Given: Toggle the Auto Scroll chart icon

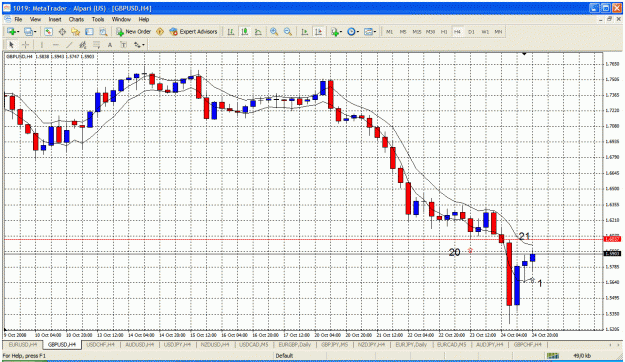Looking at the screenshot, I should pyautogui.click(x=305, y=31).
